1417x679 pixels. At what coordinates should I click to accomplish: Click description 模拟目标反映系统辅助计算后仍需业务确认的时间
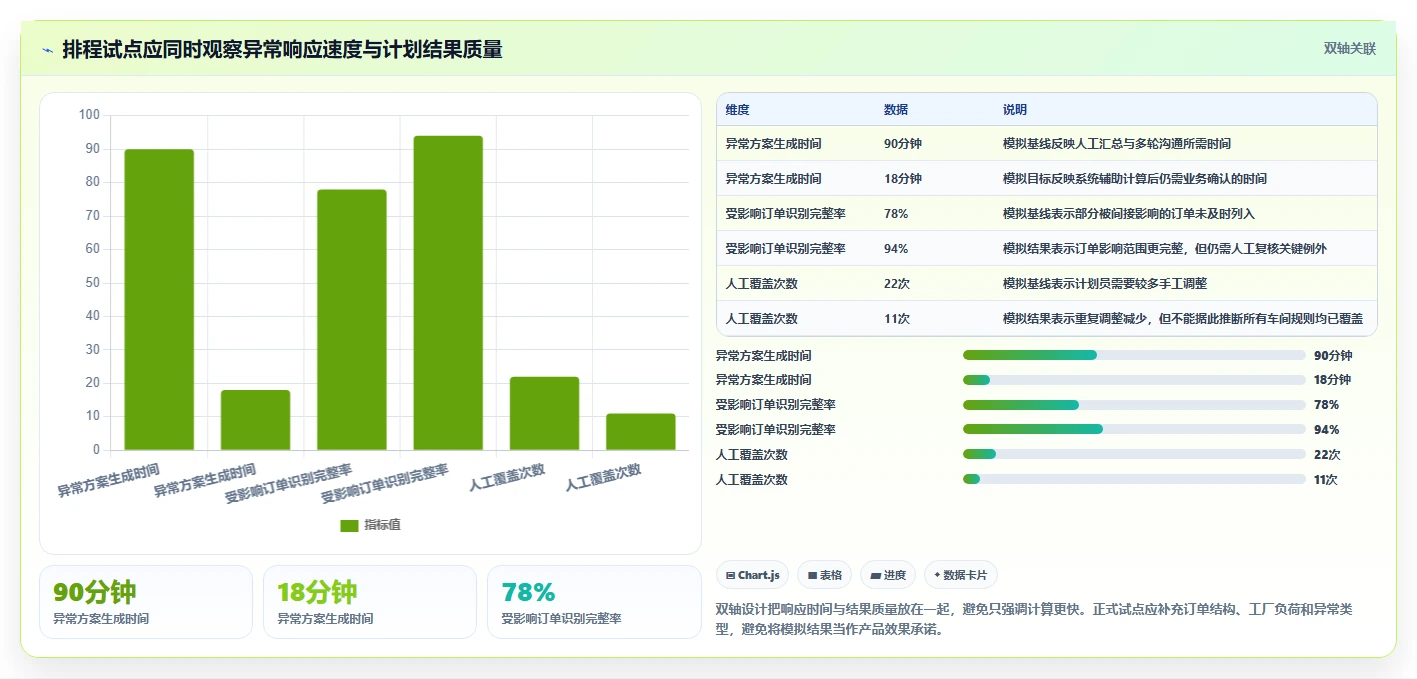coord(1135,179)
